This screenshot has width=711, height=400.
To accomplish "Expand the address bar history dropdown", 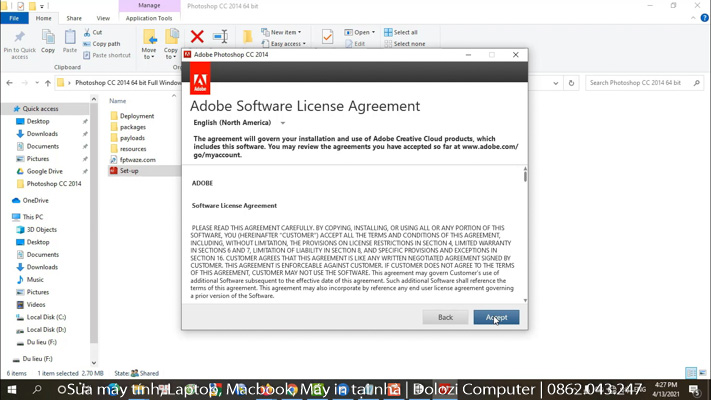I will coord(556,83).
